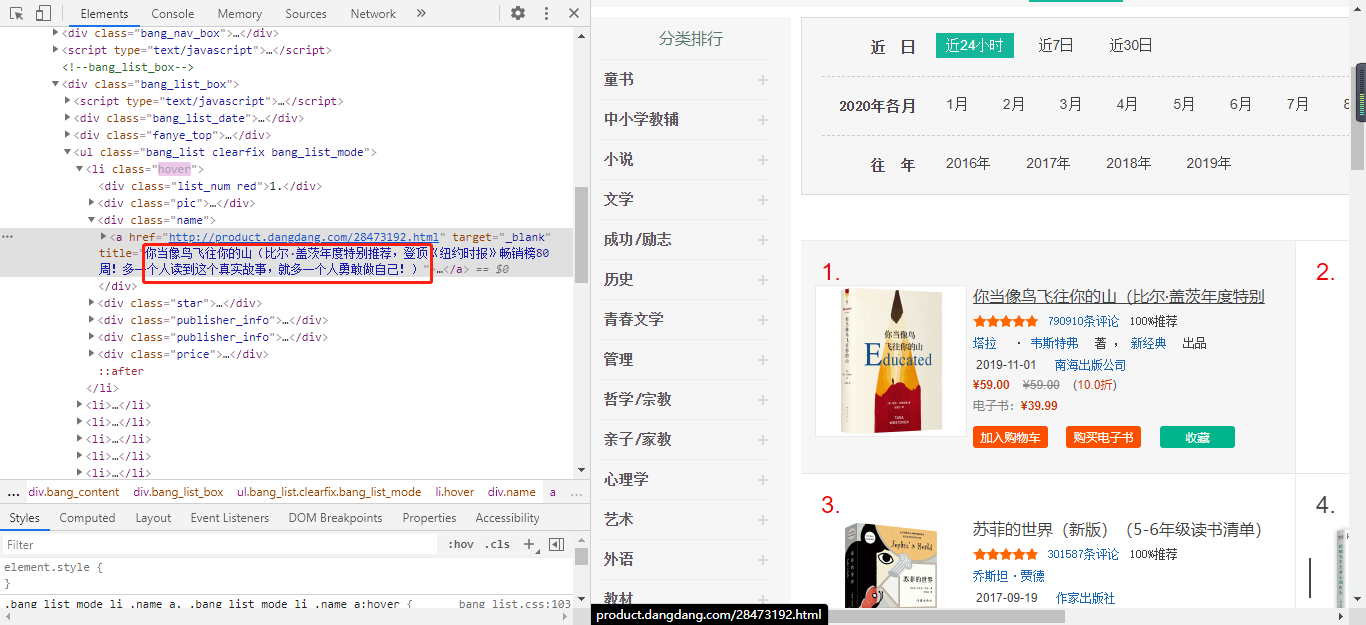Expand the div class price node
The image size is (1366, 625).
pyautogui.click(x=91, y=354)
